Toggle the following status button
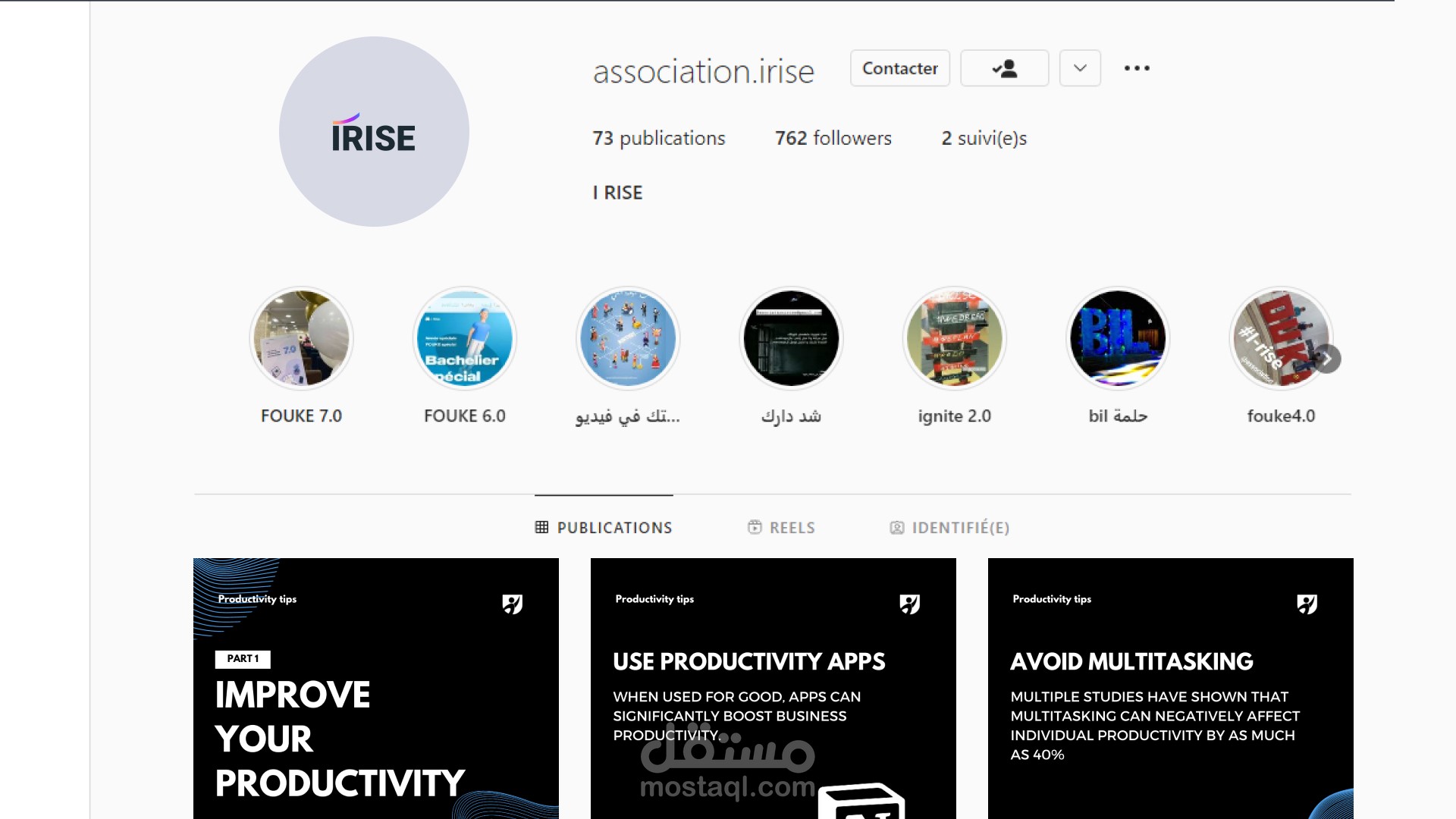 click(x=1004, y=68)
